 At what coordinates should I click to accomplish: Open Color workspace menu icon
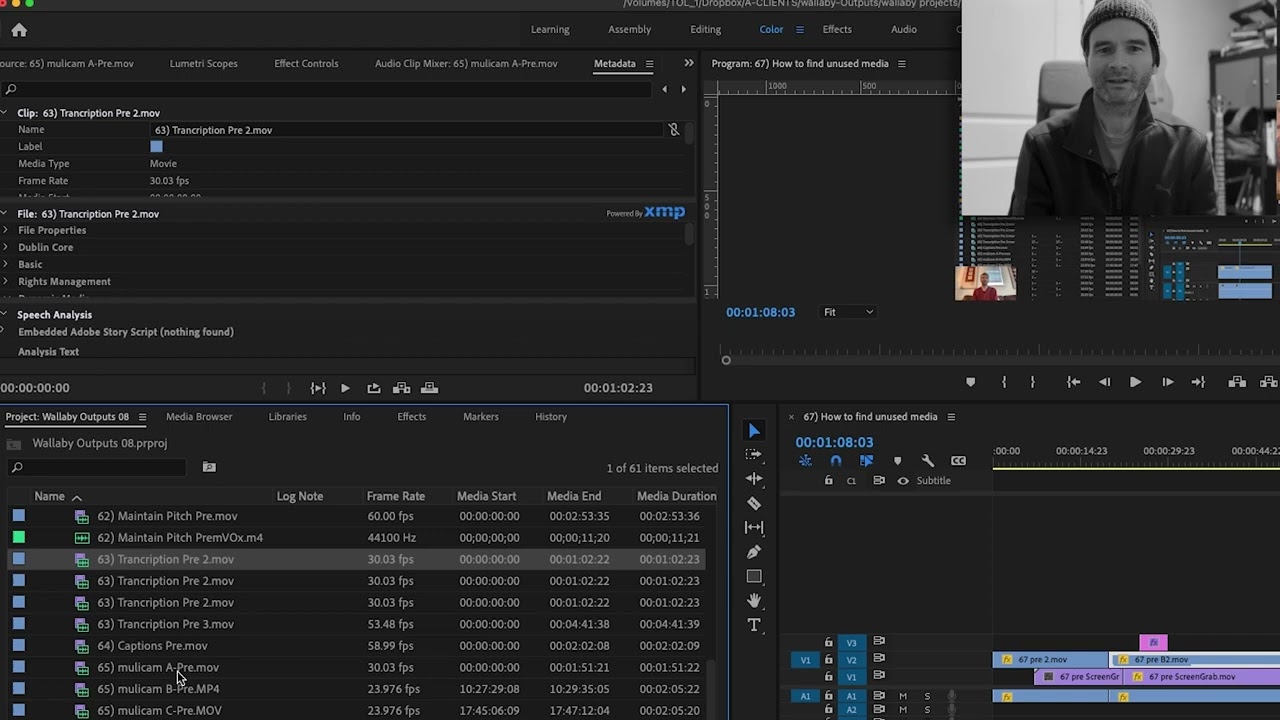(799, 30)
